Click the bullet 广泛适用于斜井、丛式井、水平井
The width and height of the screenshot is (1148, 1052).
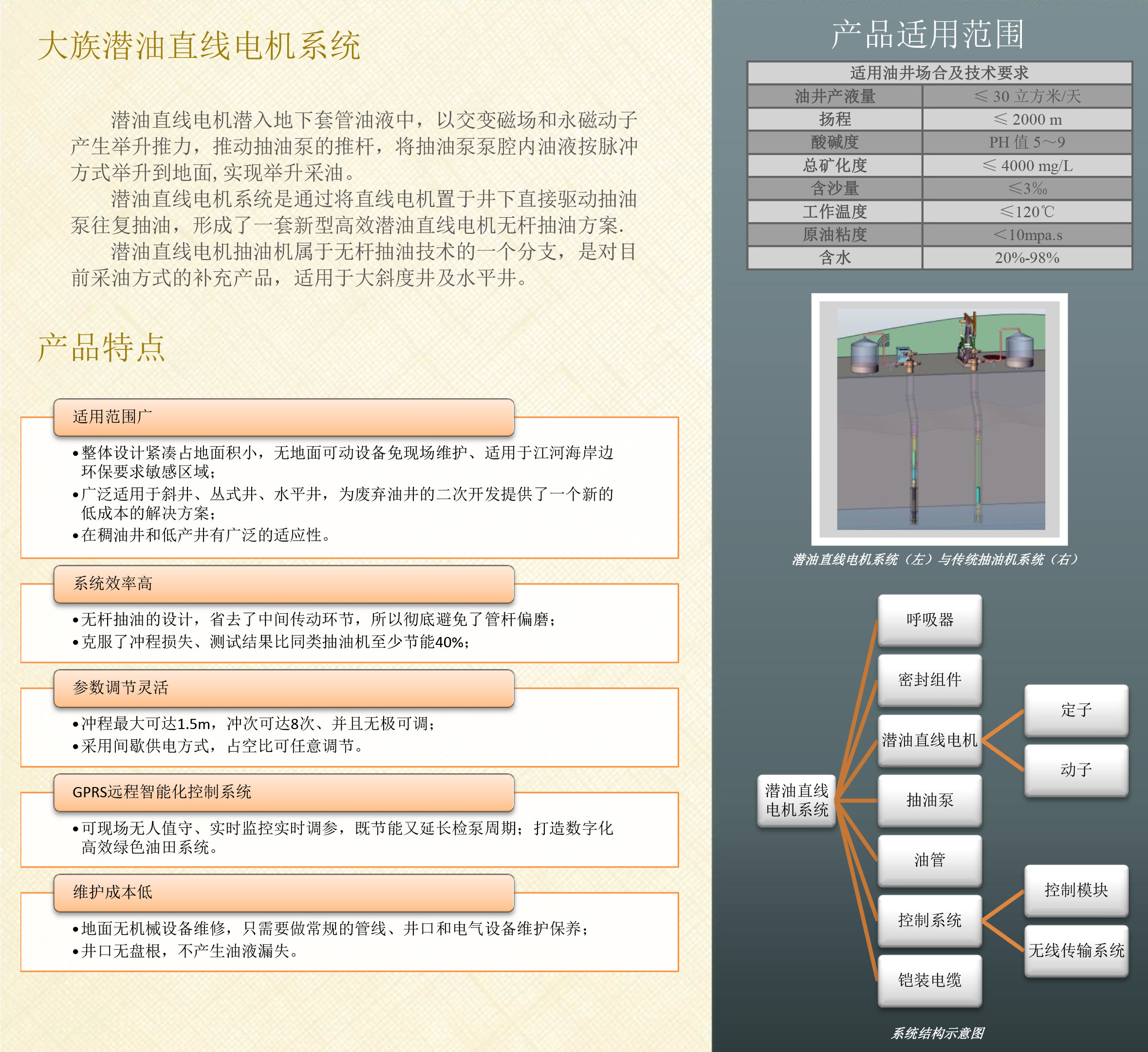pos(343,504)
